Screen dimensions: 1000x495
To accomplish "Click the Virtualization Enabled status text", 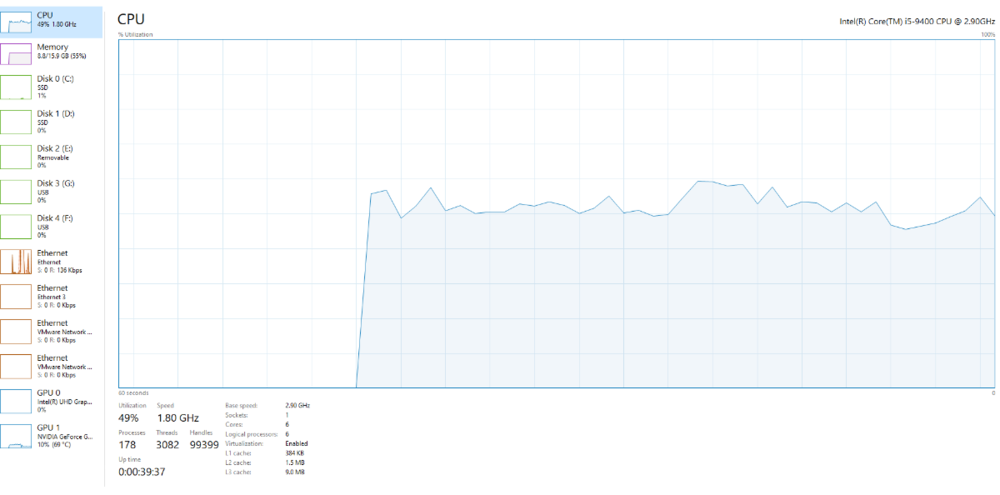I will pos(298,443).
